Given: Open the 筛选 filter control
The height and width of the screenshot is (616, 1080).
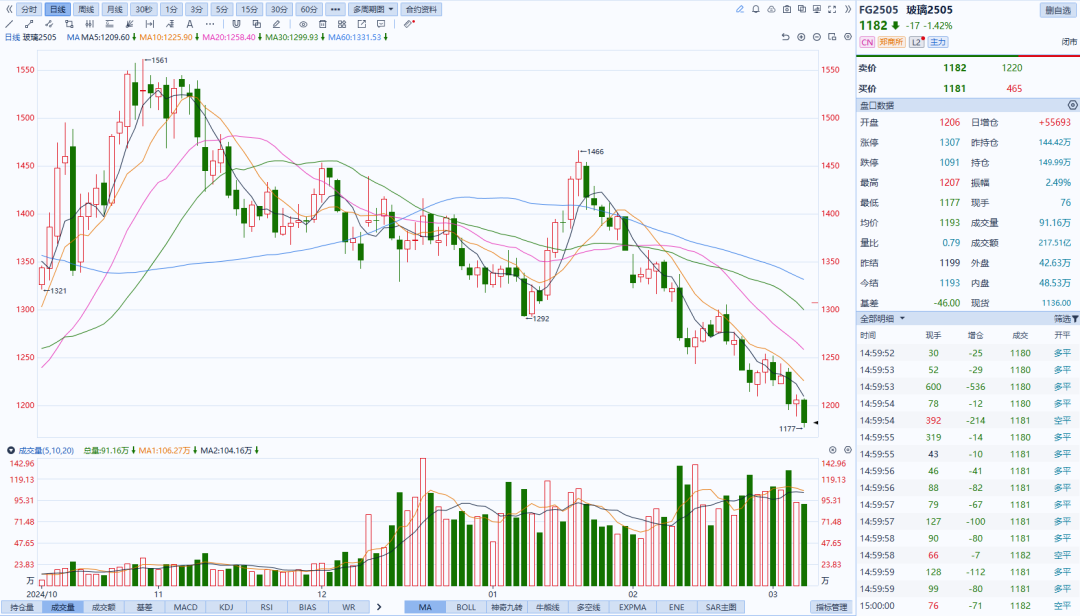Looking at the screenshot, I should coord(1066,318).
